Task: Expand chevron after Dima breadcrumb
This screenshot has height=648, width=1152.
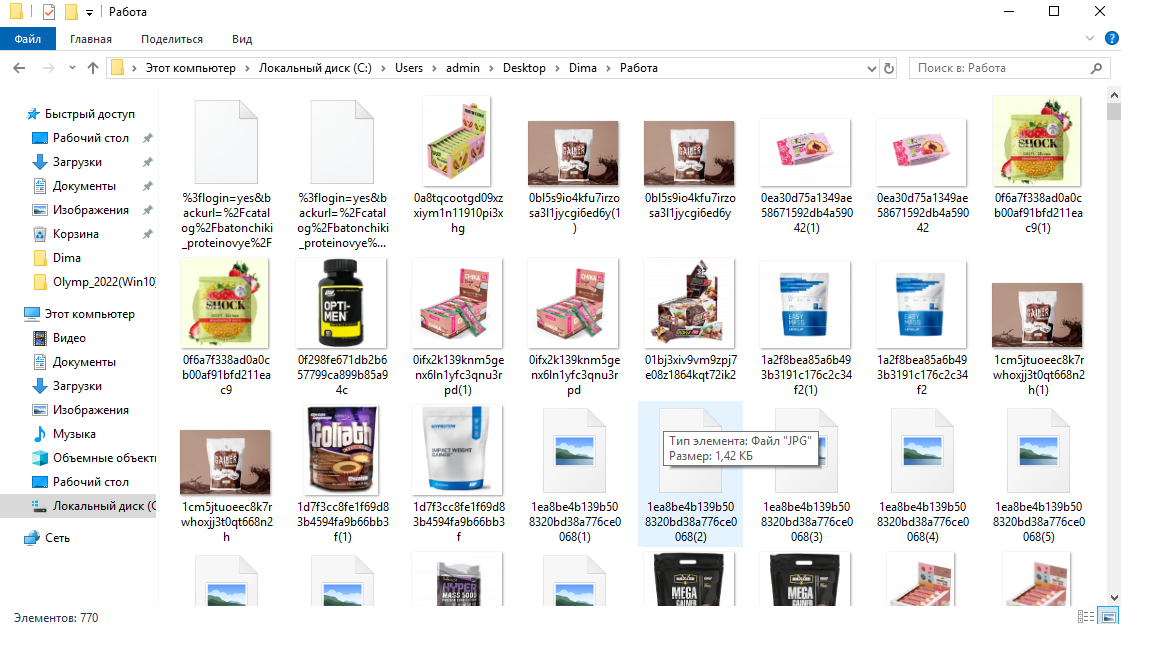Action: [x=608, y=68]
